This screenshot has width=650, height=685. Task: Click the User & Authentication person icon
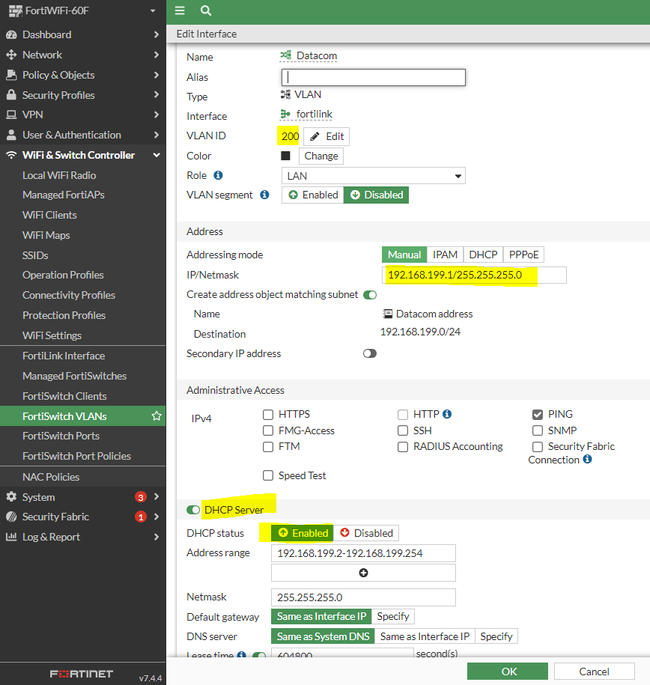tap(12, 135)
